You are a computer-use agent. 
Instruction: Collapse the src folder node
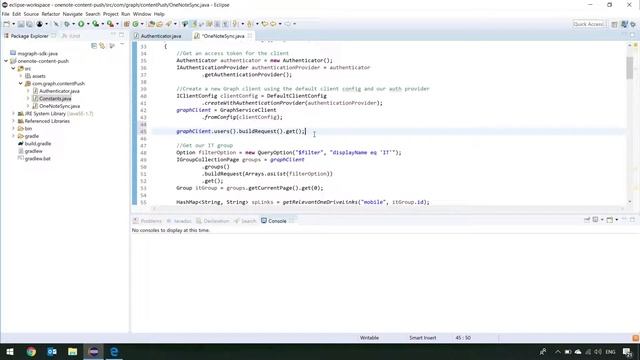click(x=13, y=69)
